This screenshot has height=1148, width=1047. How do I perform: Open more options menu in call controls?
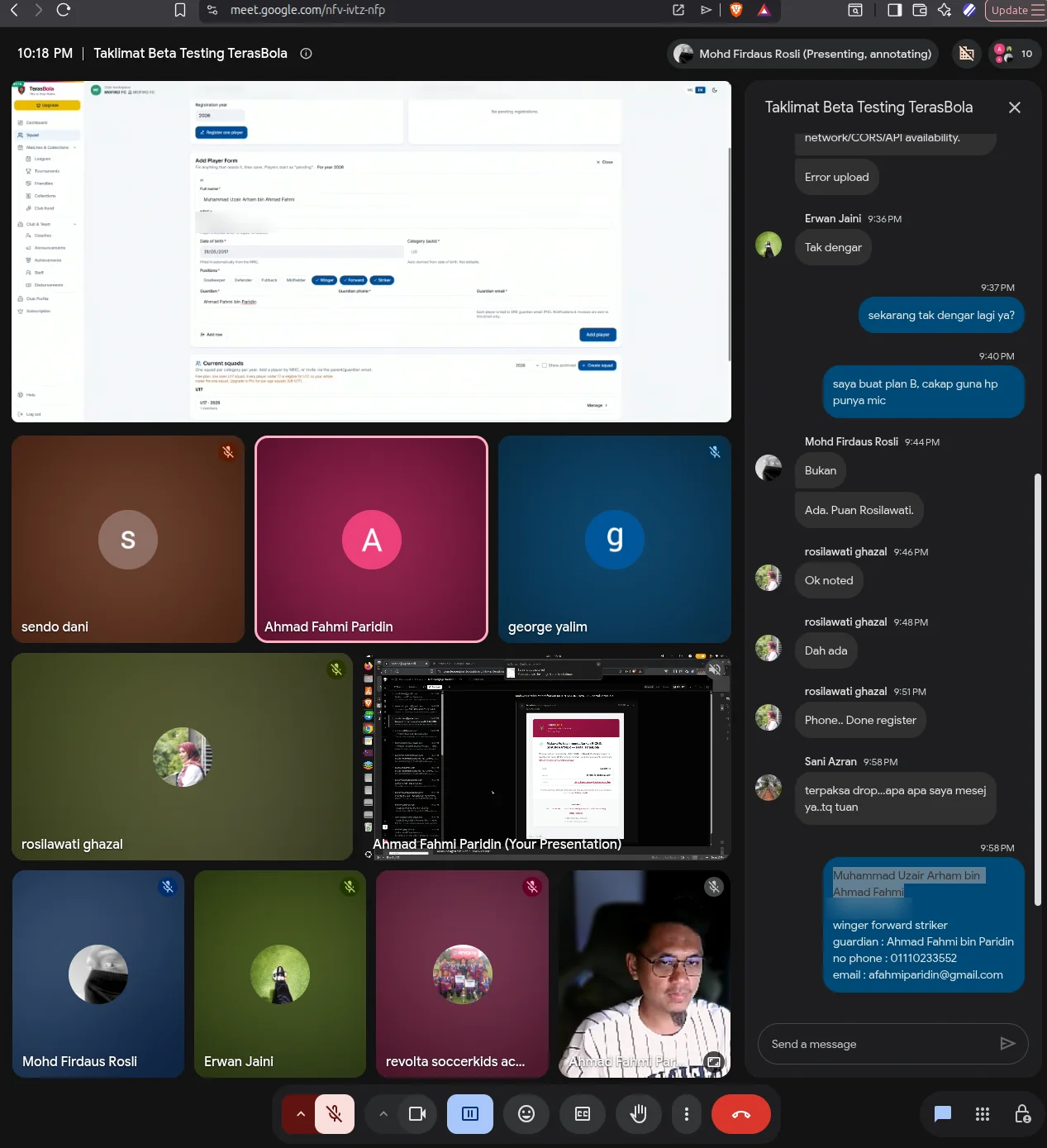coord(686,1114)
